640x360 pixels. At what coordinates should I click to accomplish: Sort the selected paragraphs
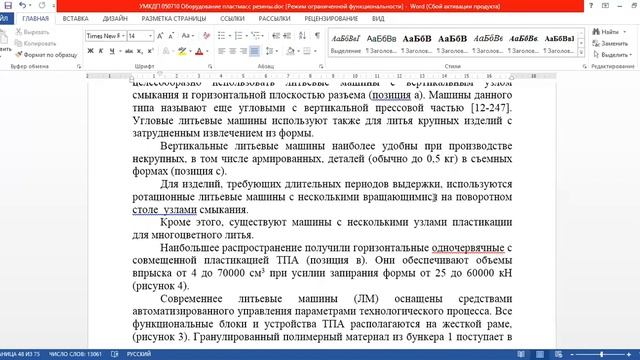coord(302,36)
